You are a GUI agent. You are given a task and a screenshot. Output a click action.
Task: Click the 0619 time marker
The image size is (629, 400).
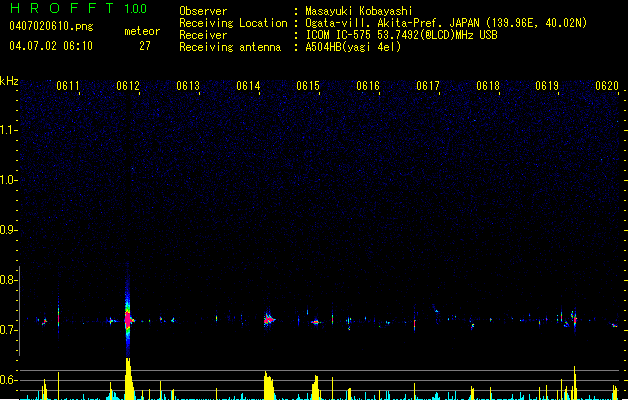point(547,86)
